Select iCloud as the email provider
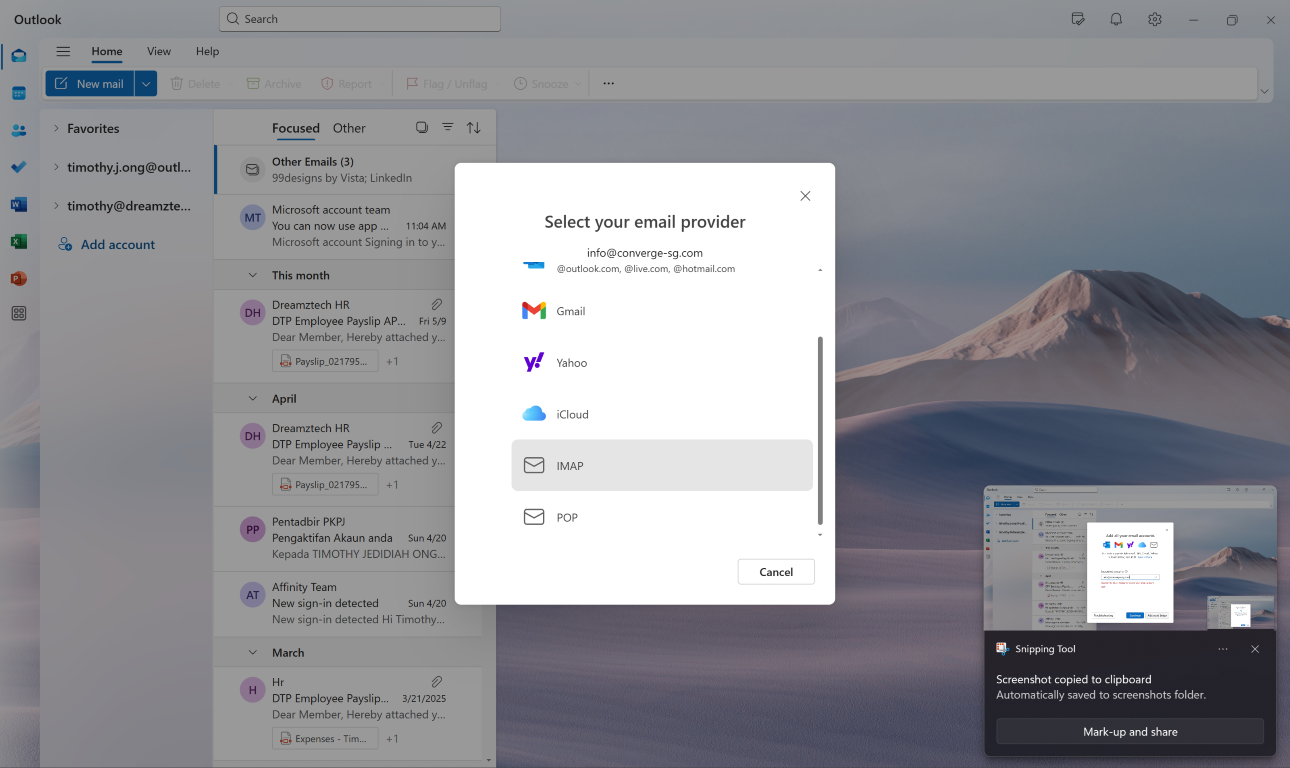This screenshot has height=768, width=1290. (x=662, y=413)
